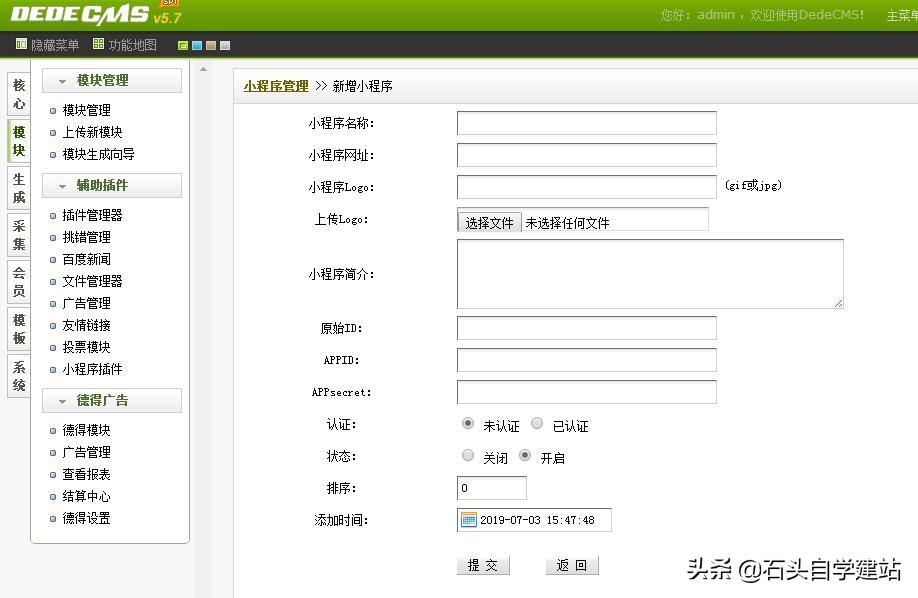Open calendar icon in 添加时间 field
The image size is (918, 598).
click(x=468, y=520)
